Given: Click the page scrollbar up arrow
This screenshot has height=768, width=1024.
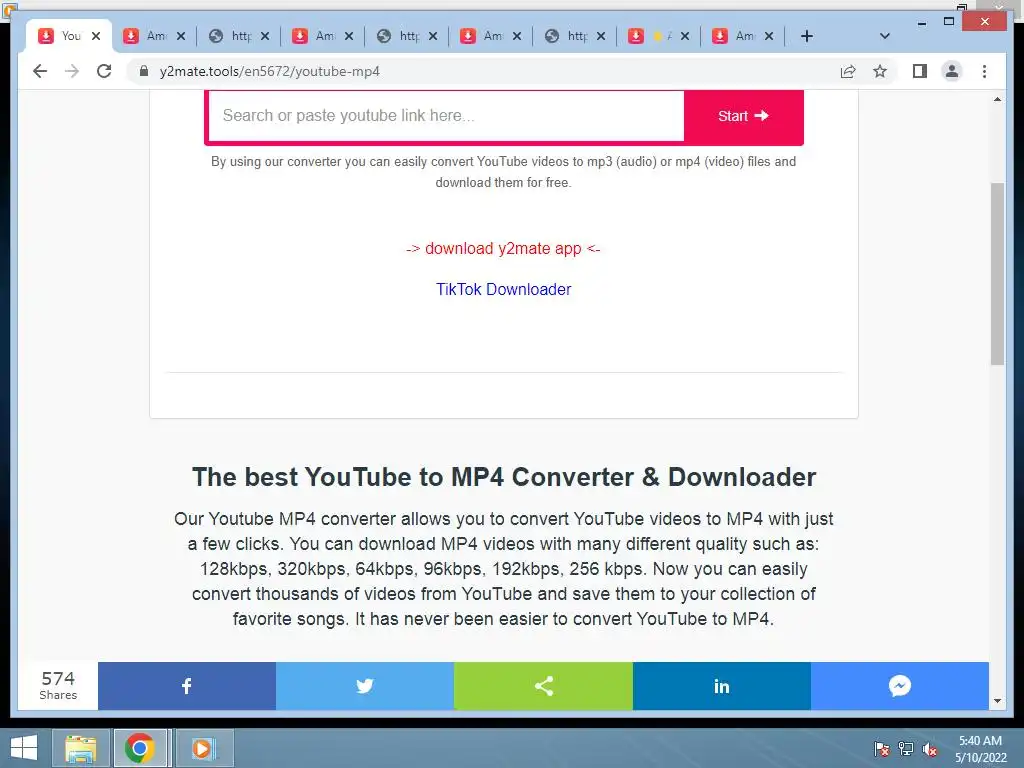Looking at the screenshot, I should pyautogui.click(x=997, y=99).
